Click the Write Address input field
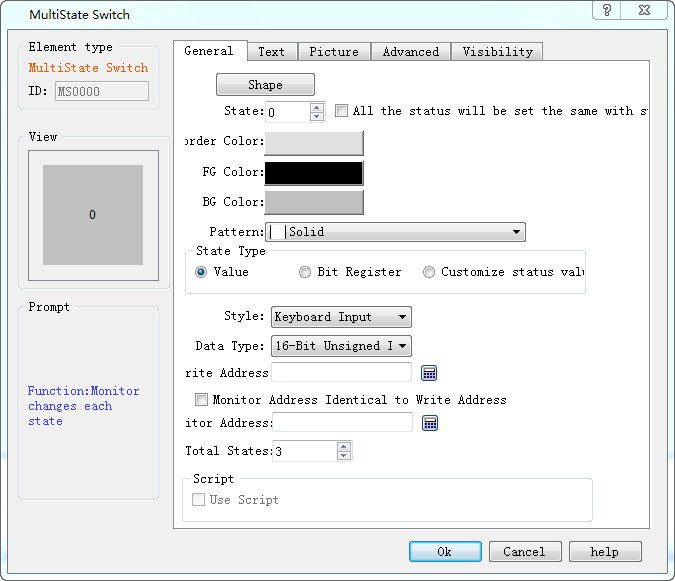 tap(341, 372)
